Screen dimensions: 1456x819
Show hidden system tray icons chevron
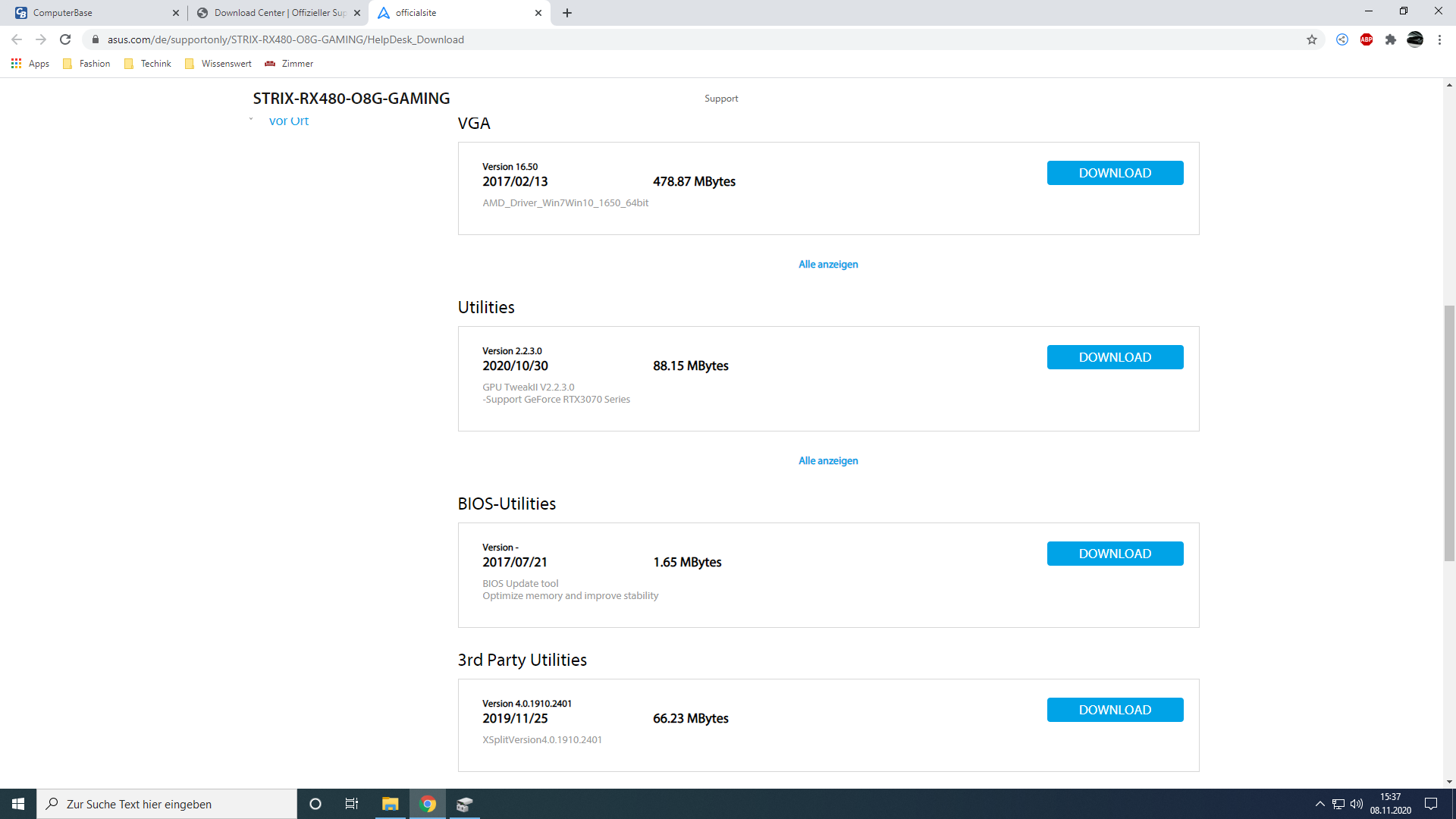pos(1319,804)
